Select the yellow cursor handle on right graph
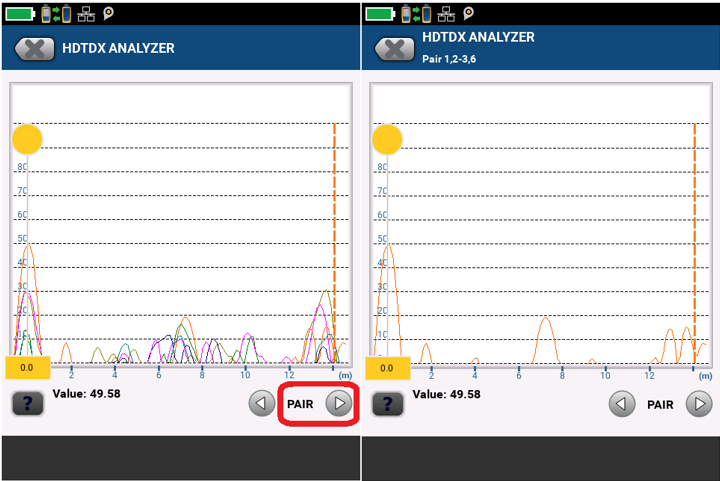This screenshot has height=481, width=720. point(387,139)
